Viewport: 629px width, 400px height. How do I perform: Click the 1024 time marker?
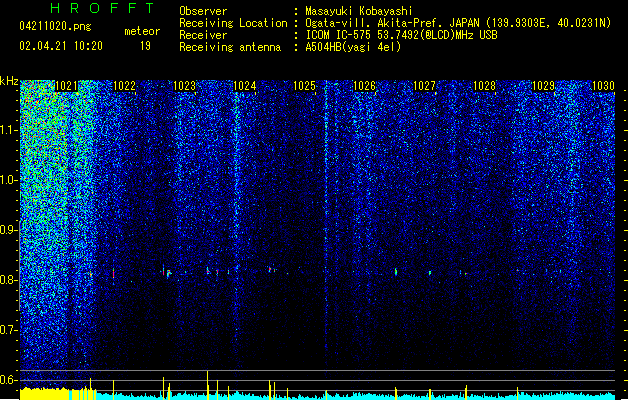point(245,86)
